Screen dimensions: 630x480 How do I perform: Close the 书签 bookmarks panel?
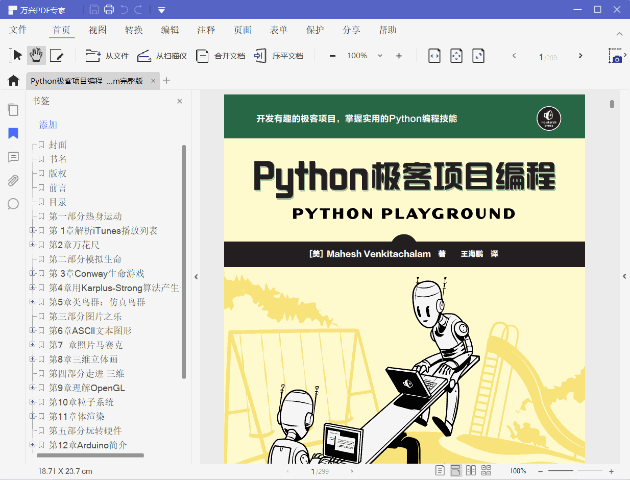(180, 101)
